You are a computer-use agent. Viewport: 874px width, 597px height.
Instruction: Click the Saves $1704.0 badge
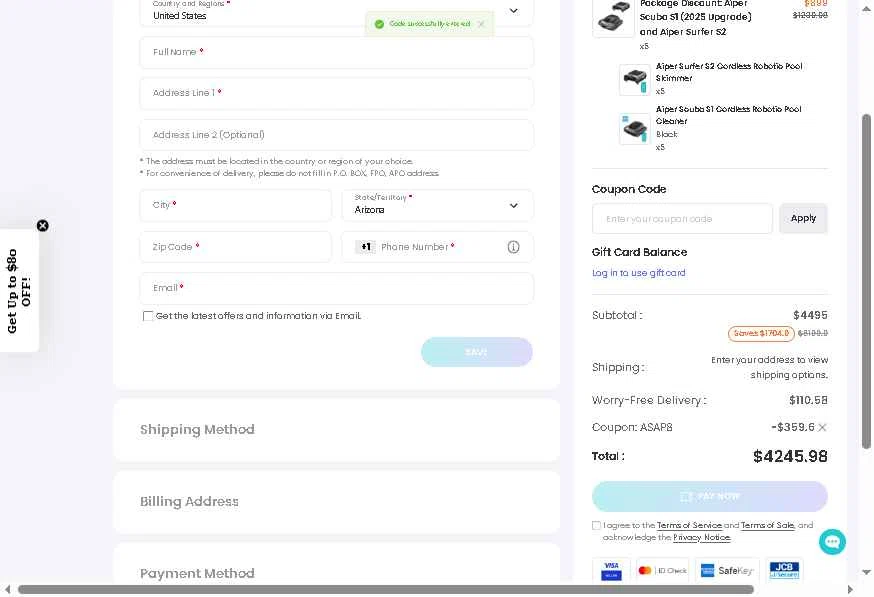pos(761,333)
